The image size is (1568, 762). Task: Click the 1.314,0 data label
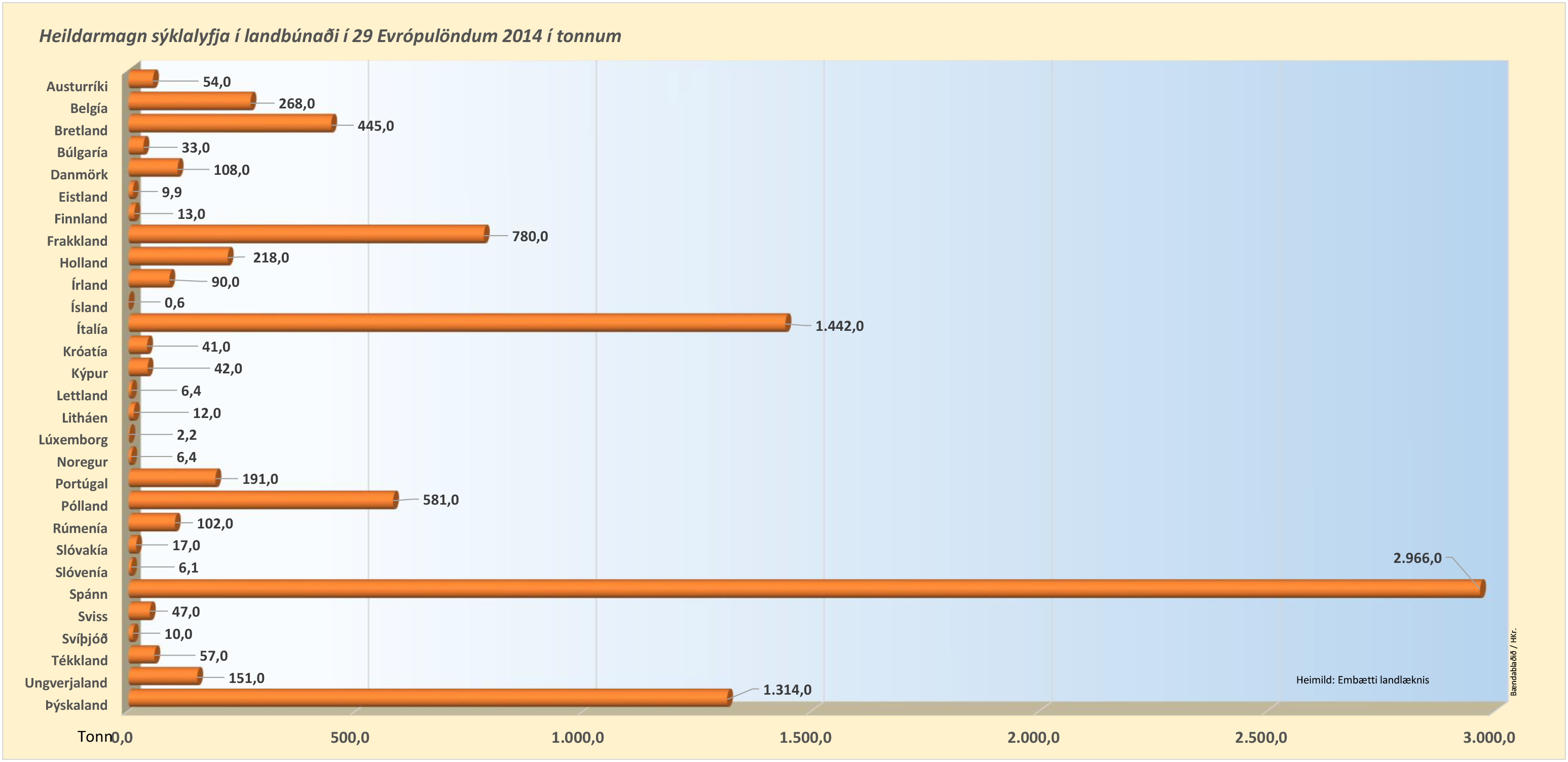[787, 690]
